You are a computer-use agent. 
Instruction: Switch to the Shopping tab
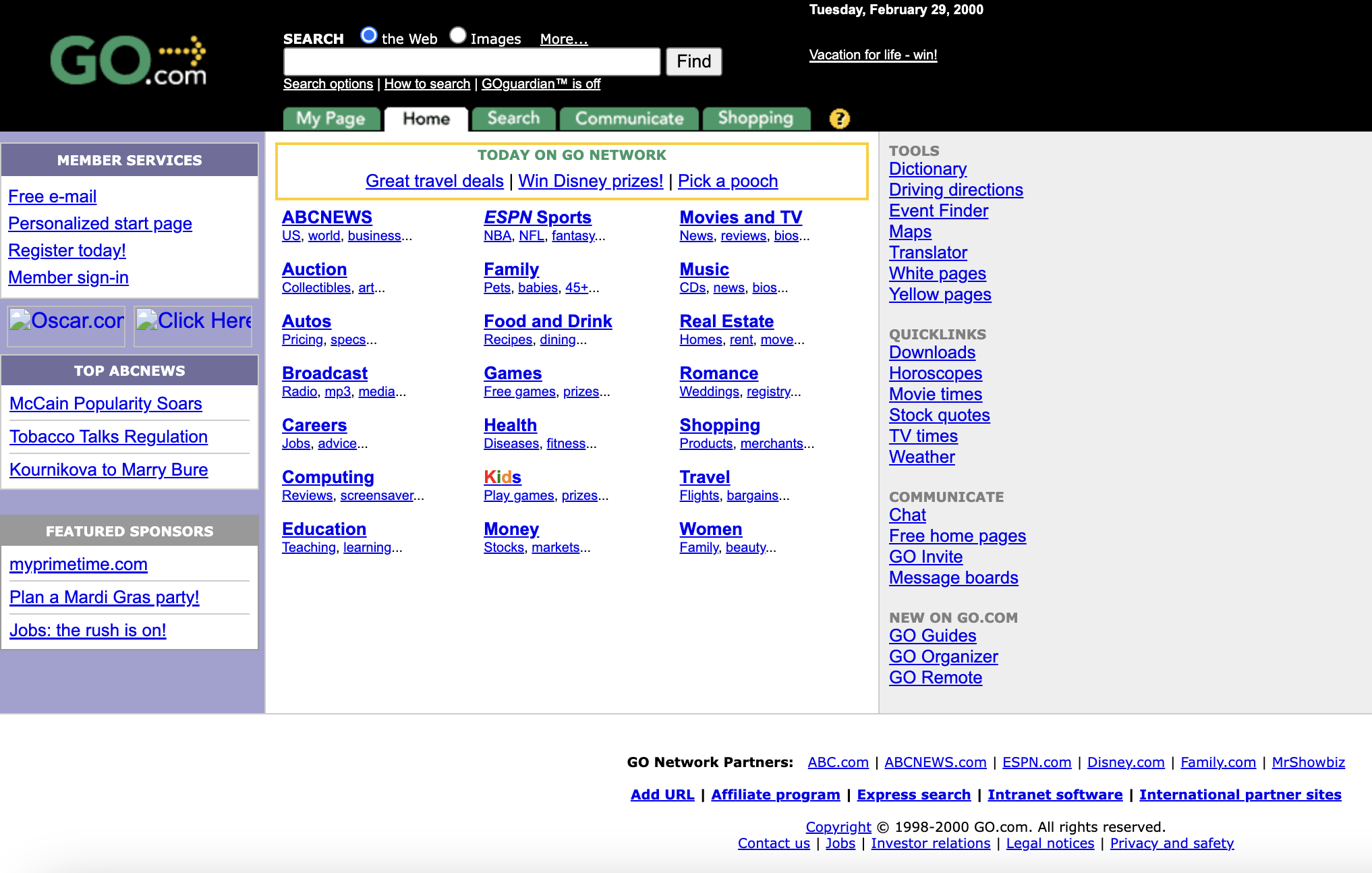[x=755, y=119]
